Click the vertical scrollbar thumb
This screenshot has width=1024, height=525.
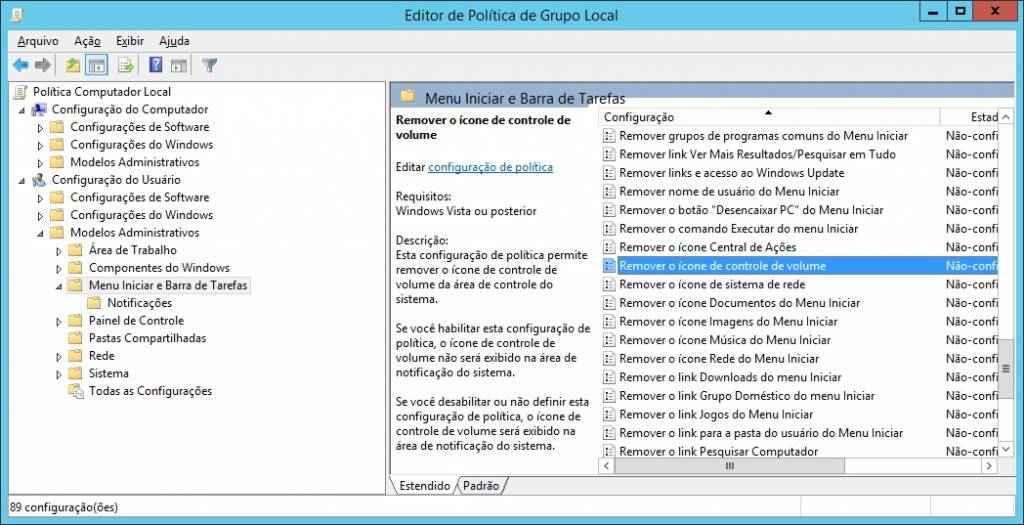(x=1006, y=368)
